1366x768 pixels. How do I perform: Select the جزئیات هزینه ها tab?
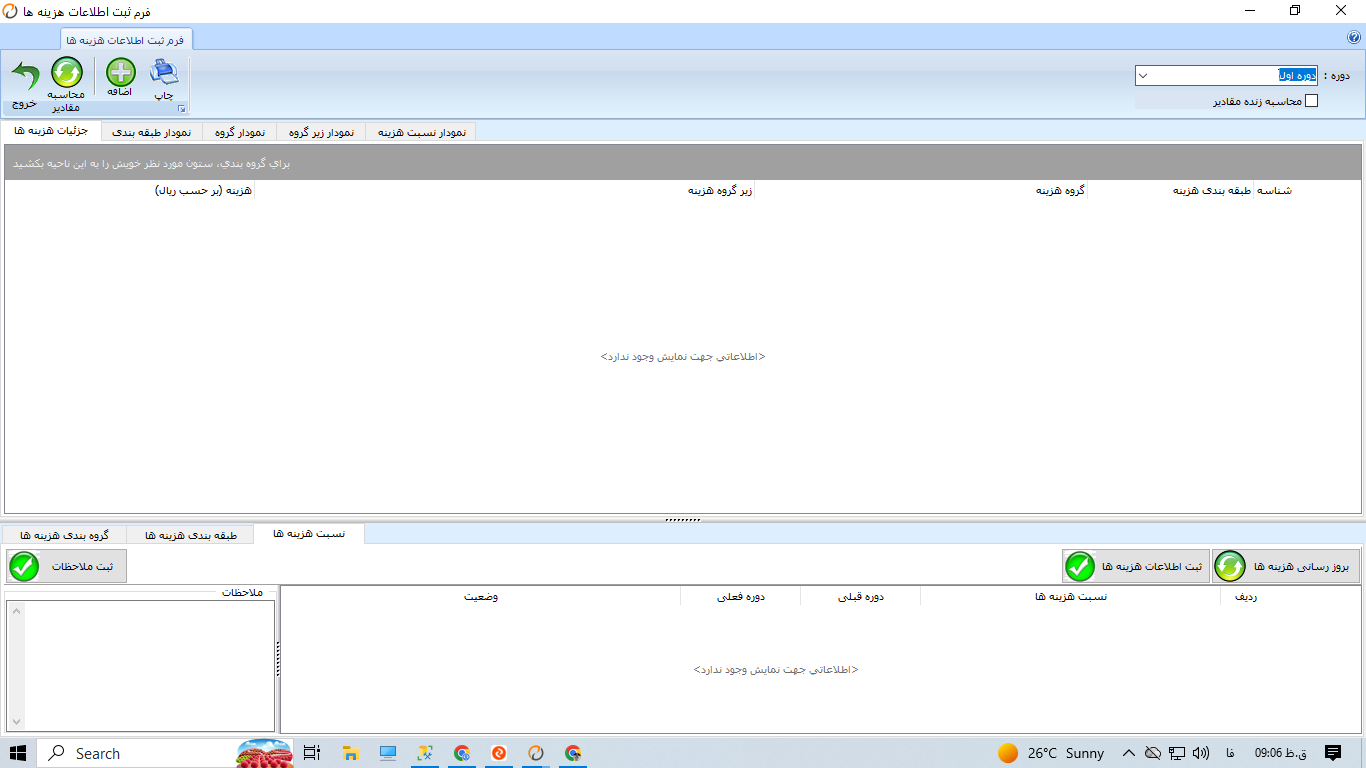tap(52, 131)
